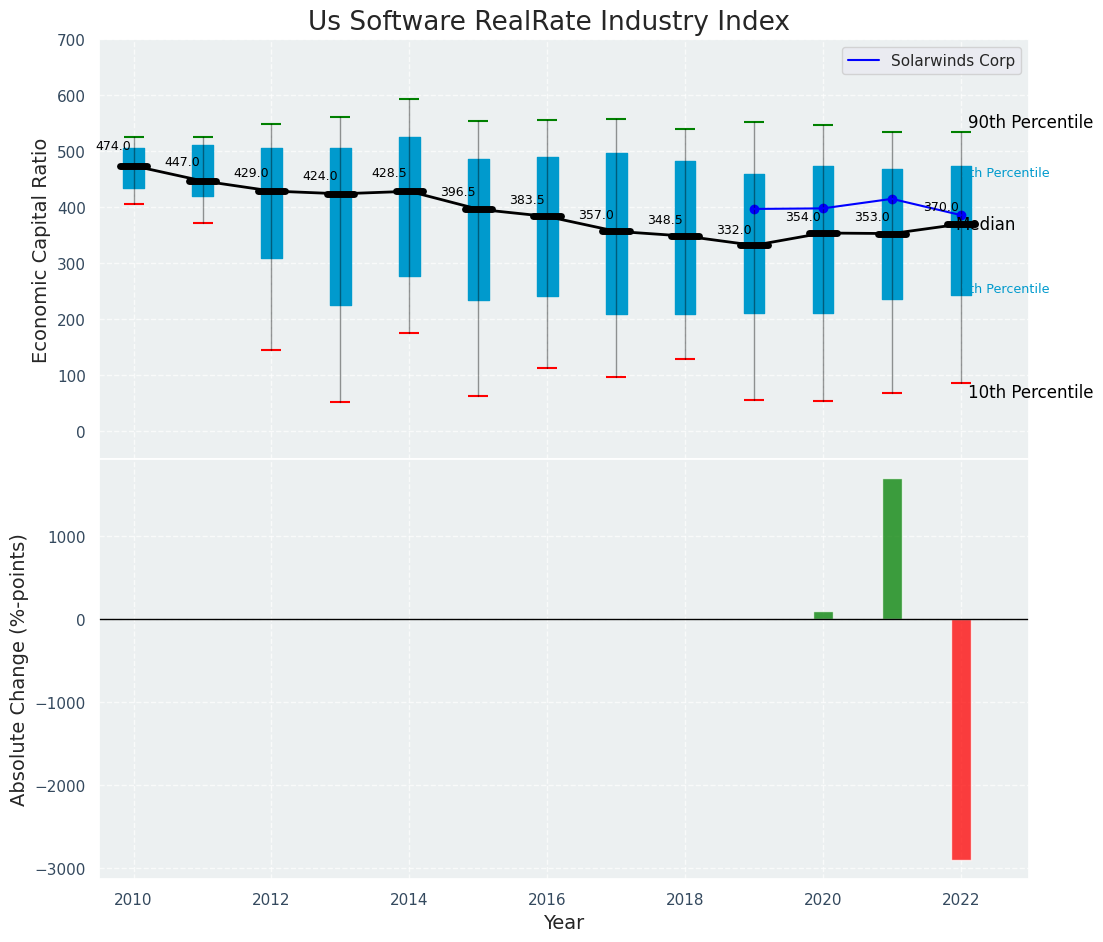Click the 2010 median marker labeled 474.0

click(134, 167)
